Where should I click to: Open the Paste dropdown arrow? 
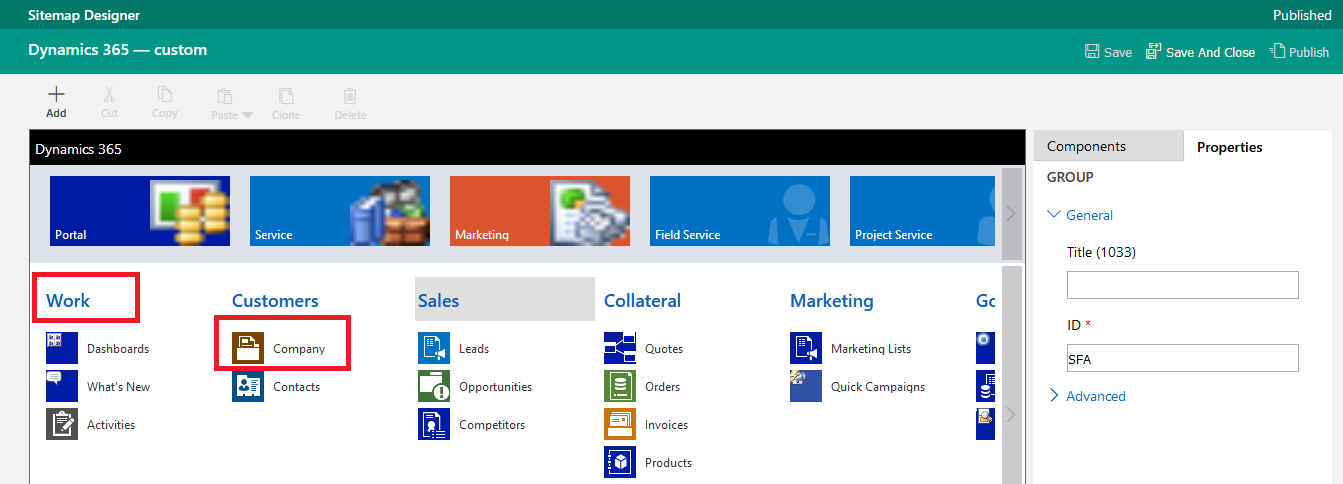pyautogui.click(x=248, y=115)
